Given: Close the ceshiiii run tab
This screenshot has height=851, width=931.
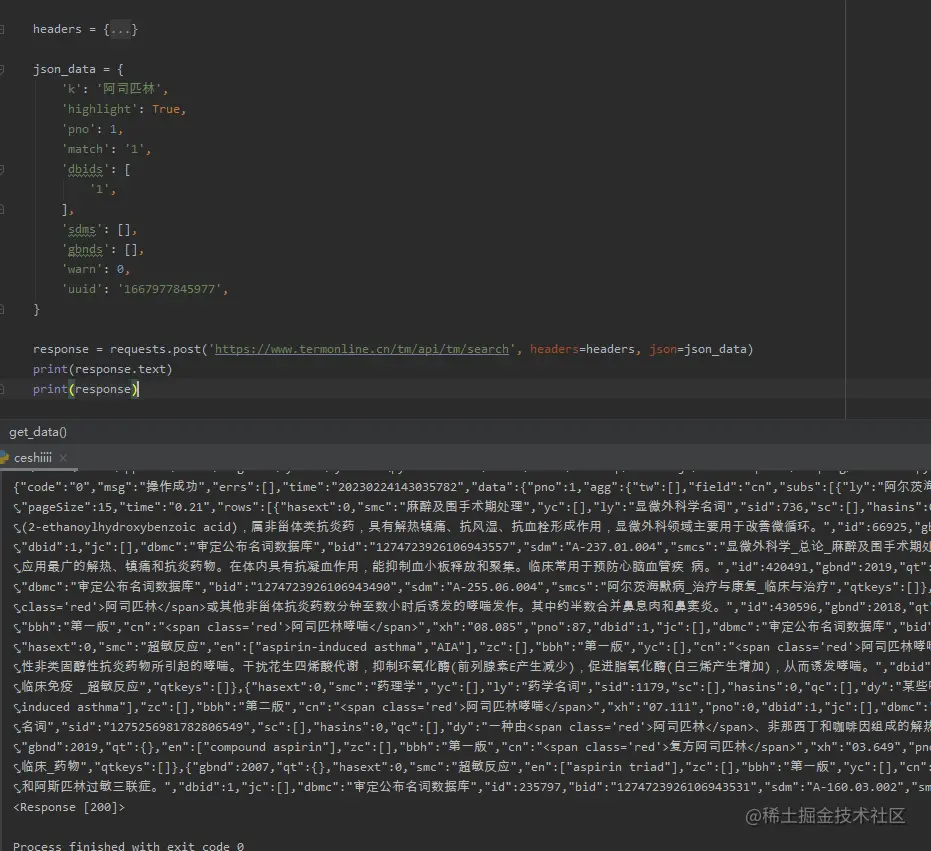Looking at the screenshot, I should click(x=63, y=458).
